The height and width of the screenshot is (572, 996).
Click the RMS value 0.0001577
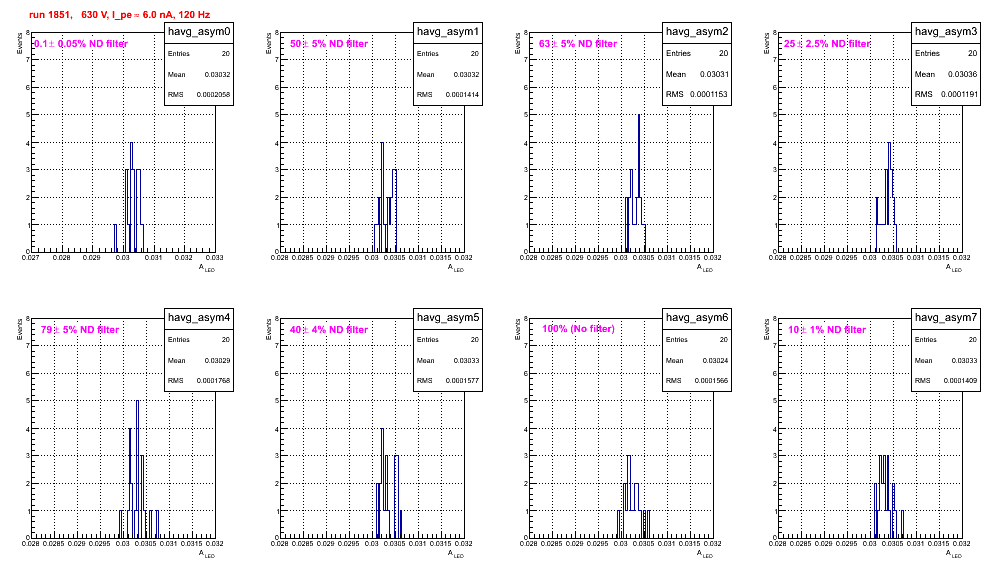(x=462, y=381)
